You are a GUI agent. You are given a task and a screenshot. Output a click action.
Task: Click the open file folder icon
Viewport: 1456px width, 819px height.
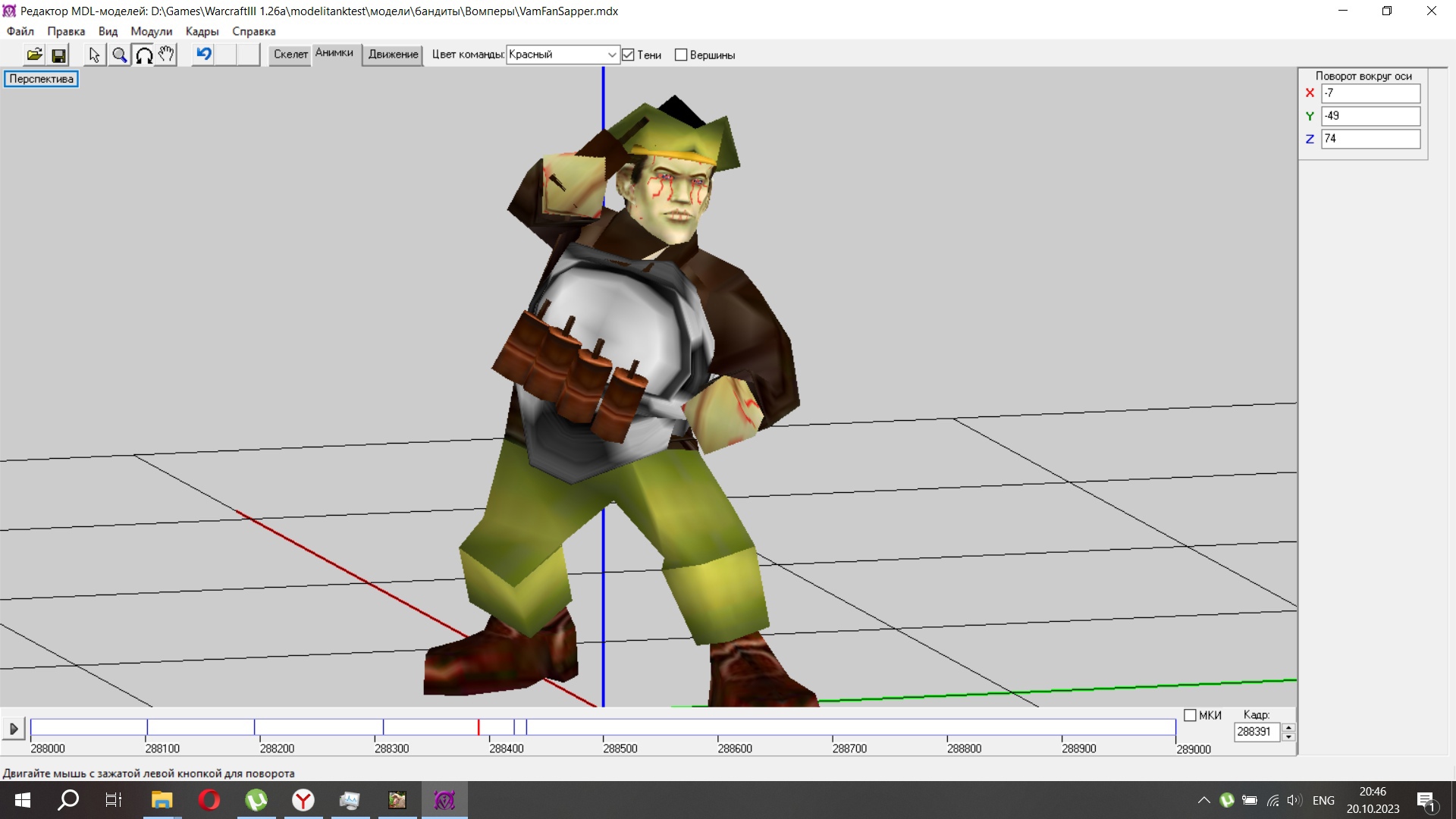pos(34,55)
